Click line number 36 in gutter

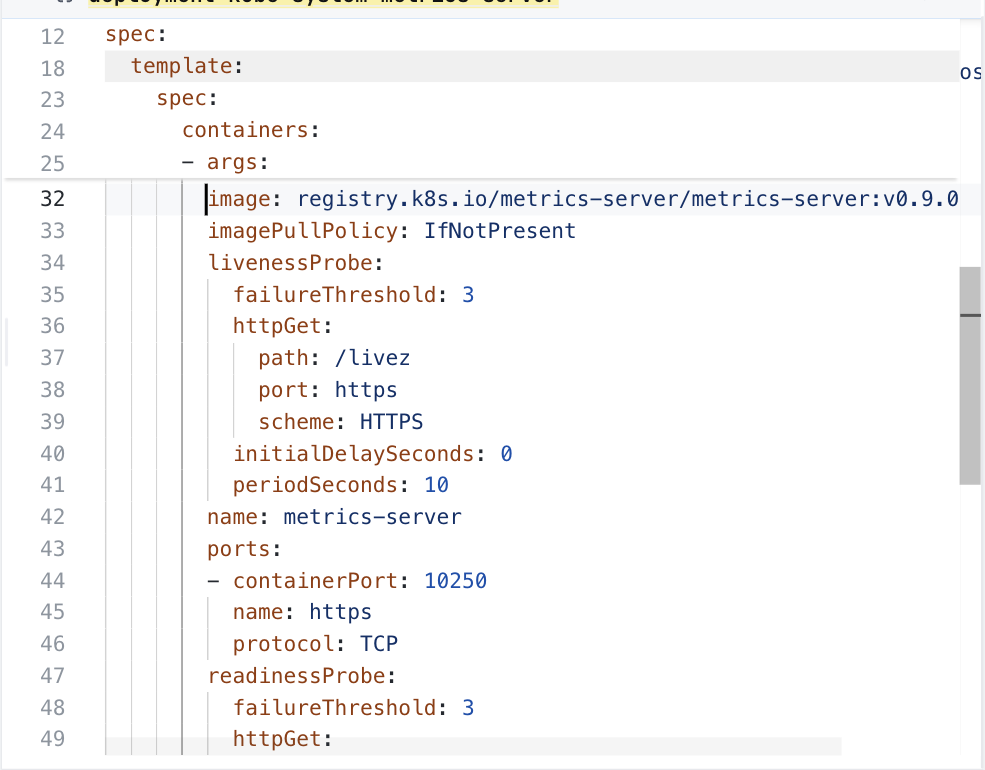pyautogui.click(x=53, y=326)
